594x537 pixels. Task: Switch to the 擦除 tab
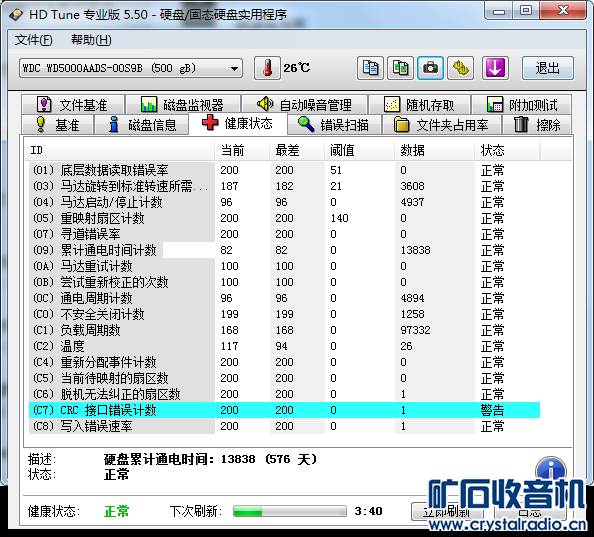click(x=537, y=125)
